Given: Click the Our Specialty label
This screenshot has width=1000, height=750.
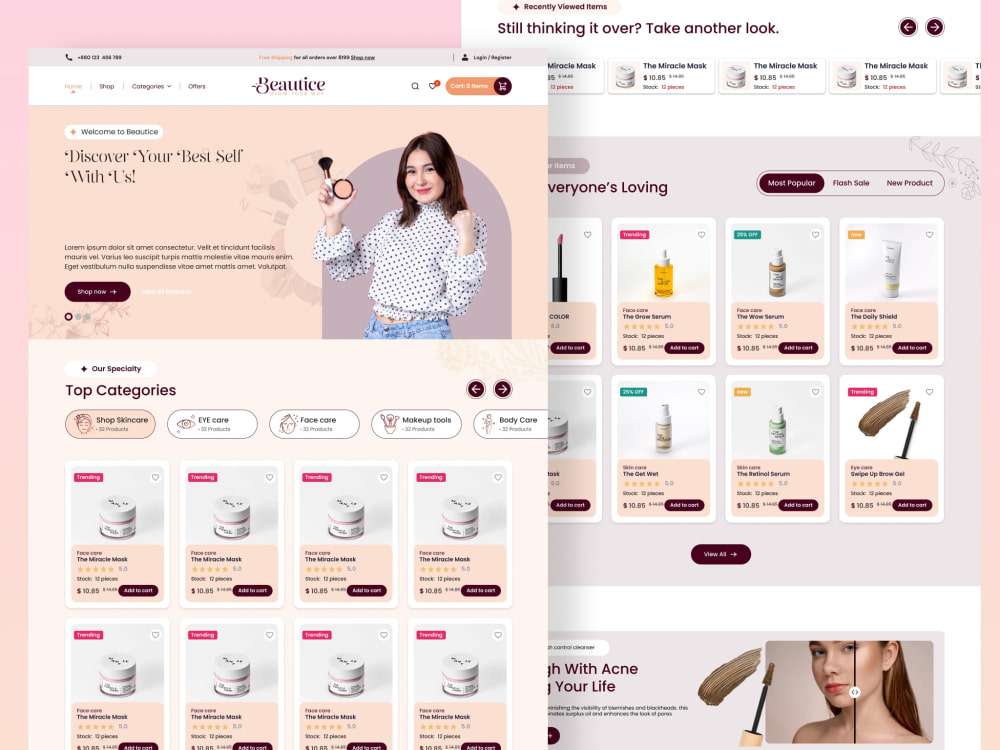Looking at the screenshot, I should coord(111,369).
